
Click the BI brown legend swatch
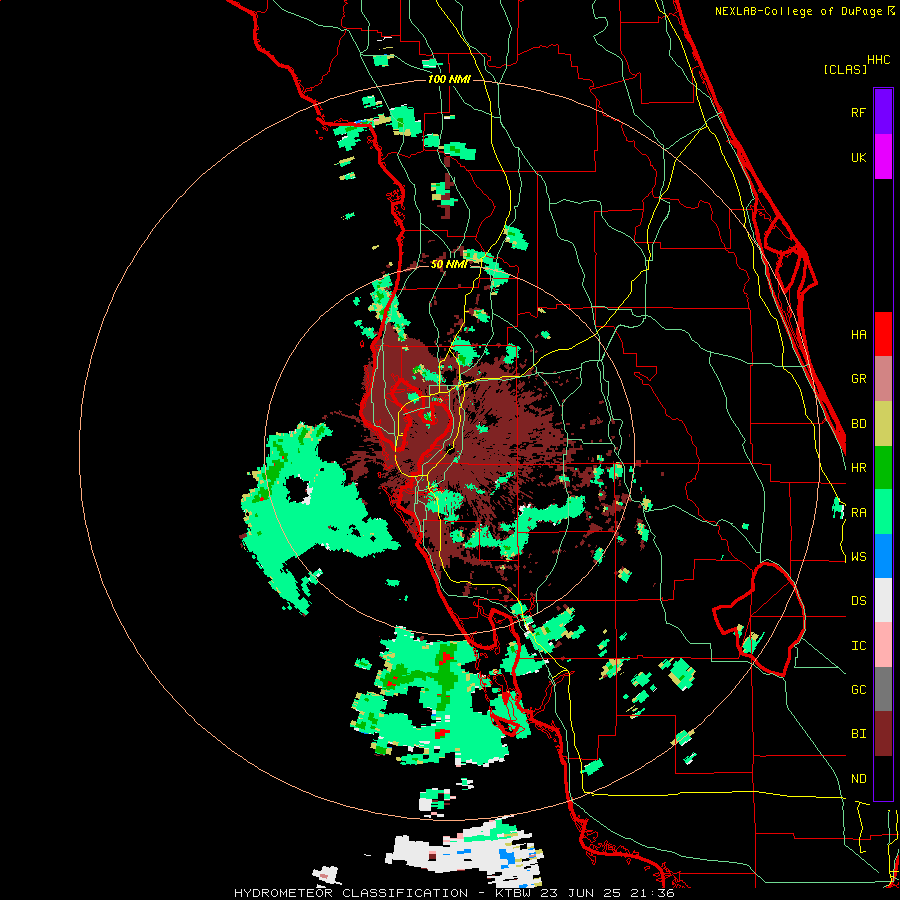tap(883, 734)
